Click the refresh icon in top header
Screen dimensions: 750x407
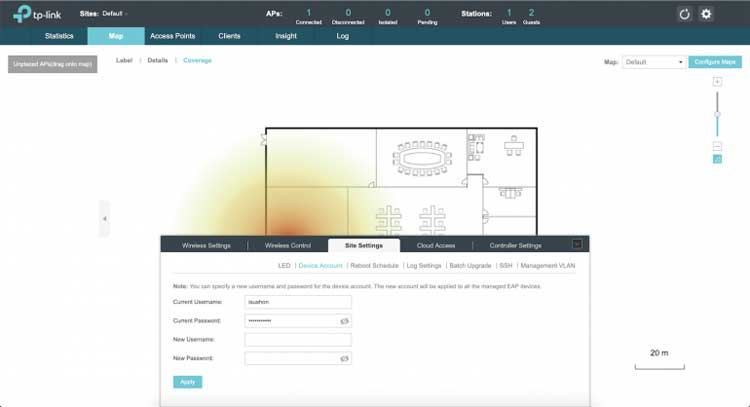[x=684, y=14]
